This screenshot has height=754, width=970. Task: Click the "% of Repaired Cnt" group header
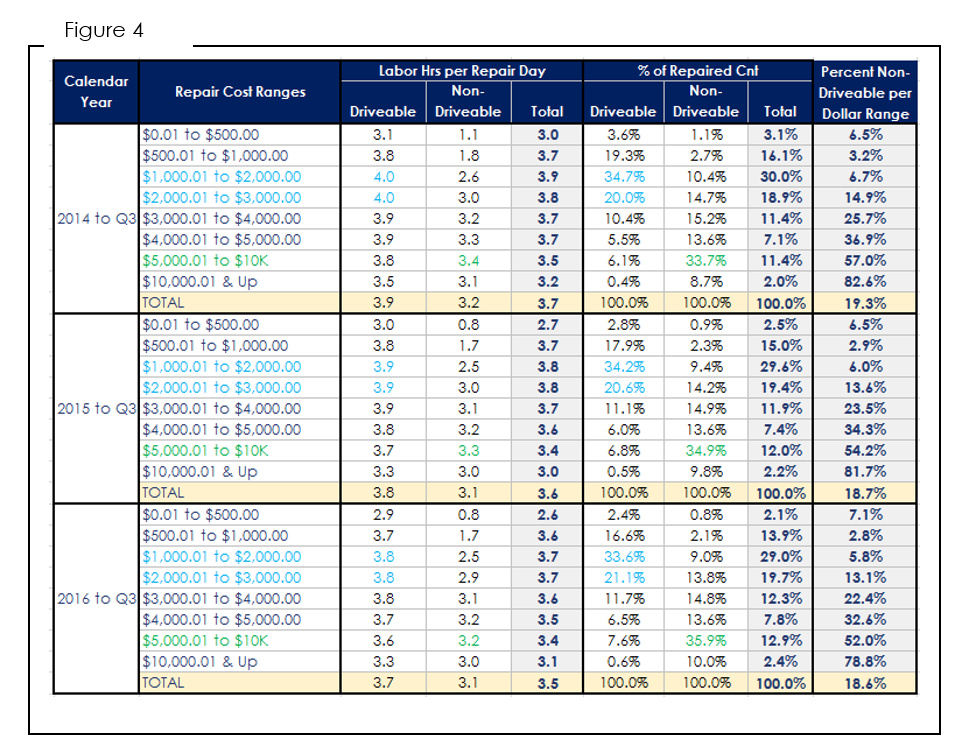pos(698,71)
